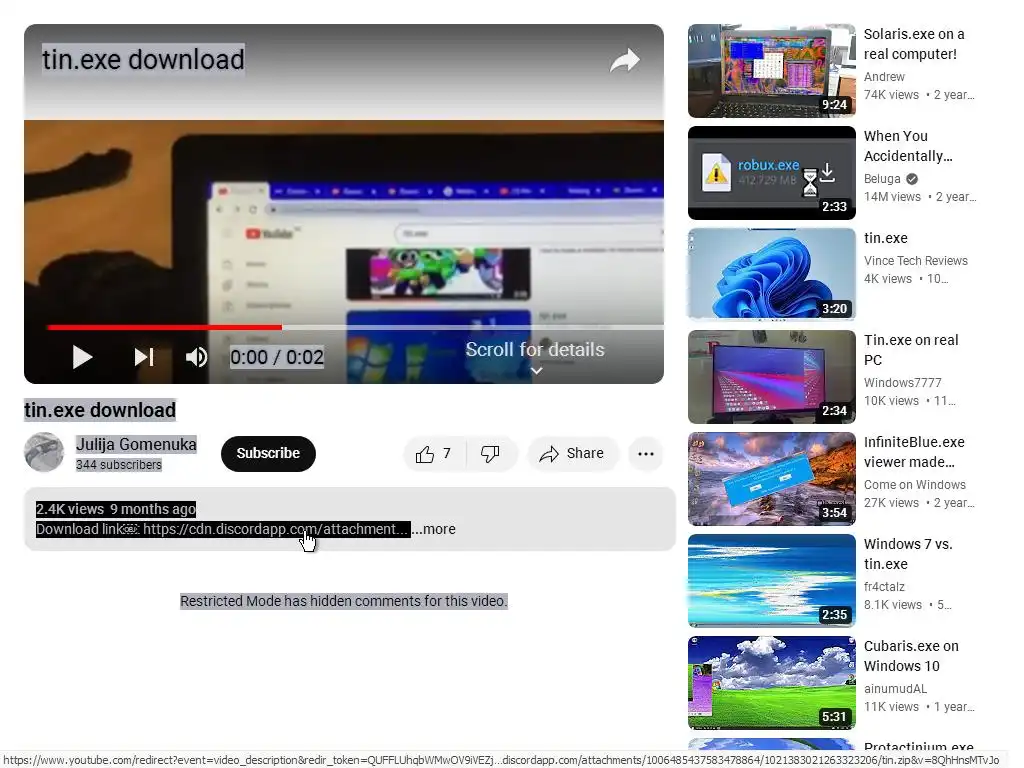This screenshot has width=1024, height=768.
Task: Open the robux.exe video thumbnail
Action: (x=771, y=173)
